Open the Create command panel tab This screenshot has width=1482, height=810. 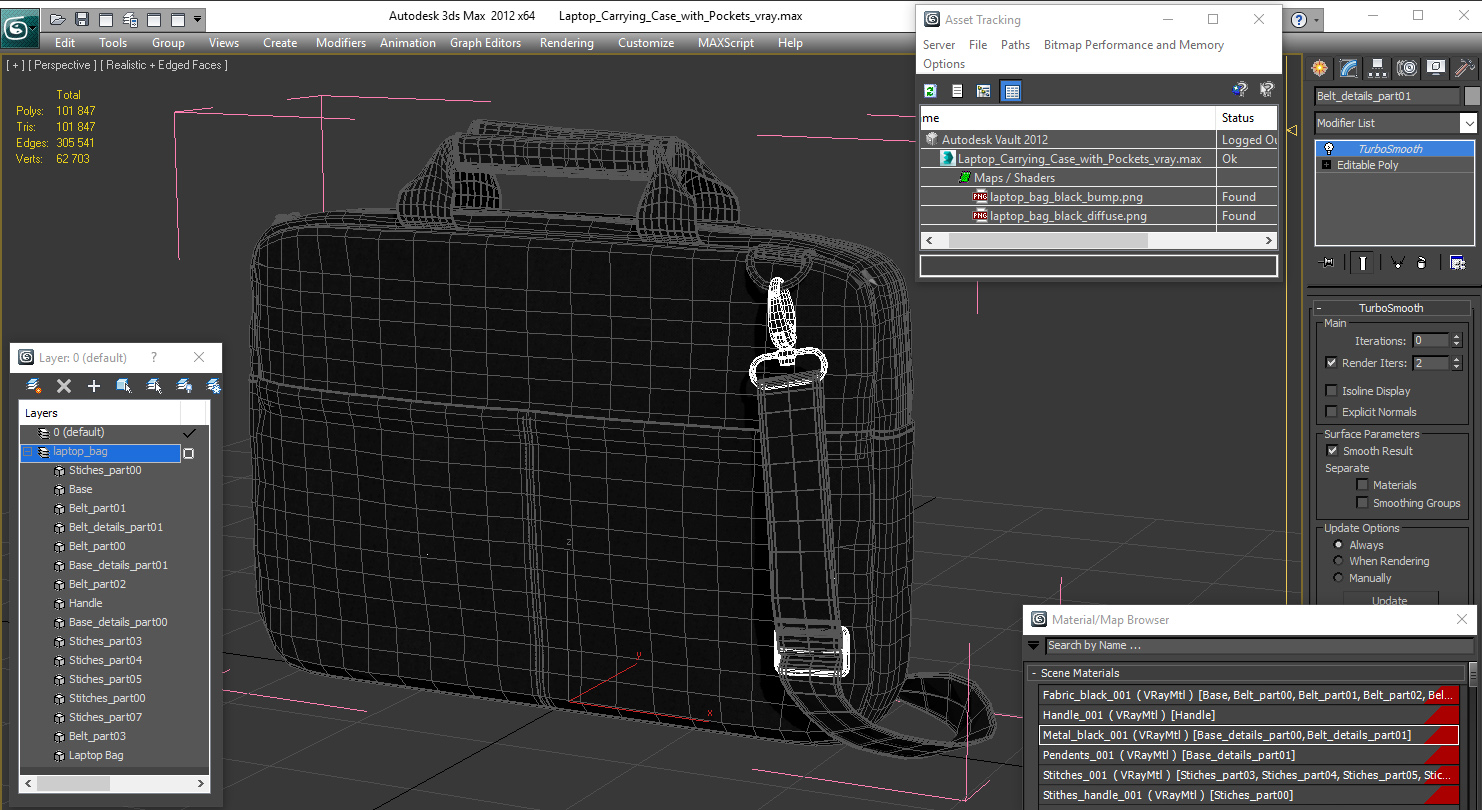pos(1320,68)
